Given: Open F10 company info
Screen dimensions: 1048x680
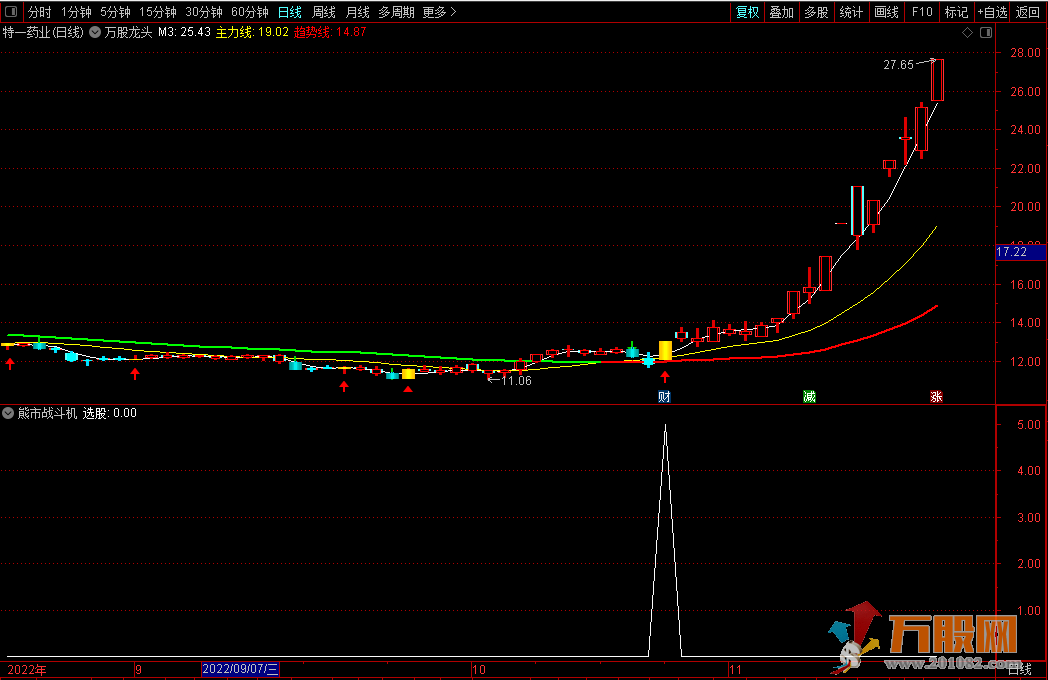Looking at the screenshot, I should (x=922, y=12).
